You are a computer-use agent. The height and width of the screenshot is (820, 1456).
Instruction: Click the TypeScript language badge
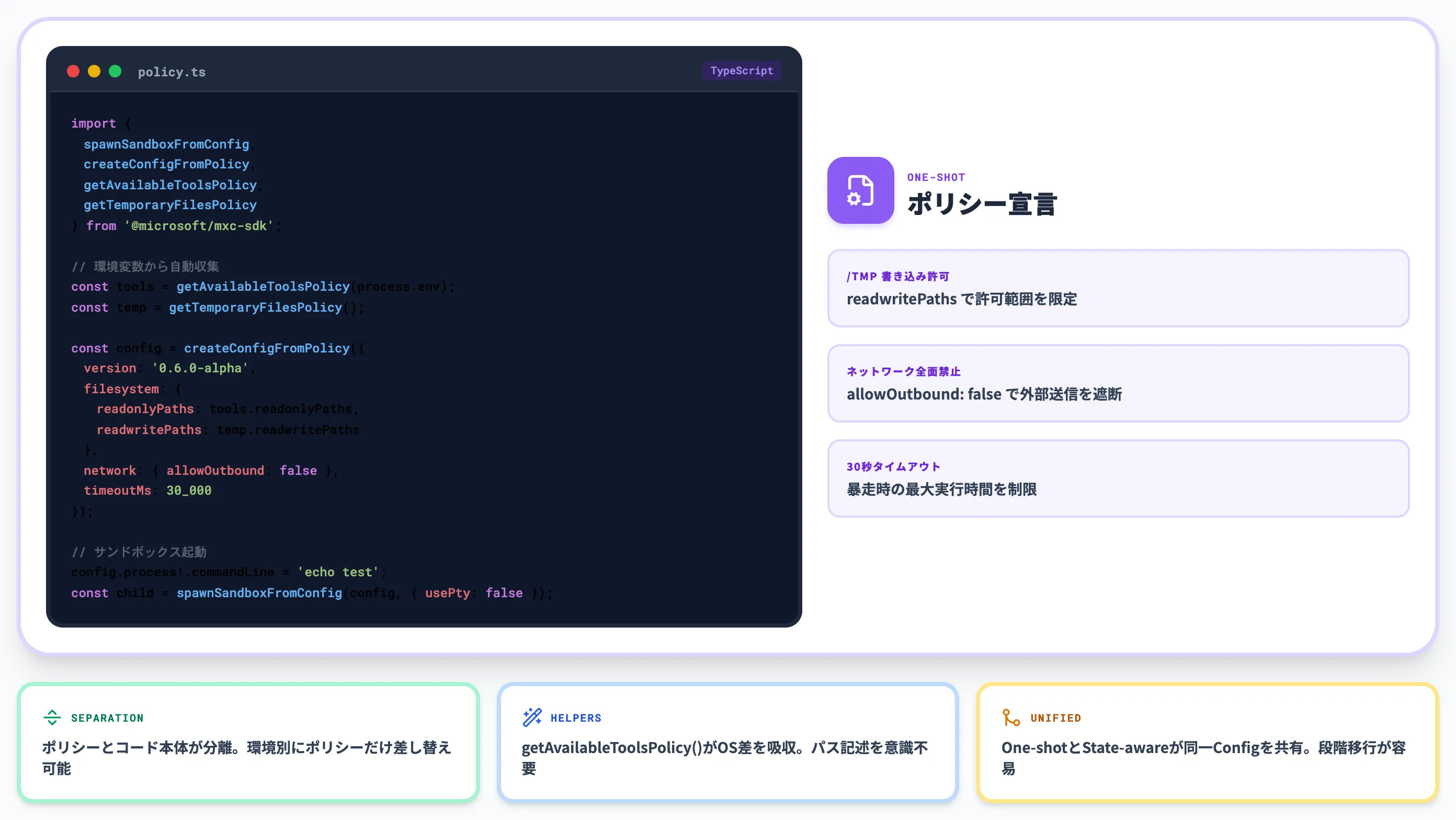tap(741, 71)
